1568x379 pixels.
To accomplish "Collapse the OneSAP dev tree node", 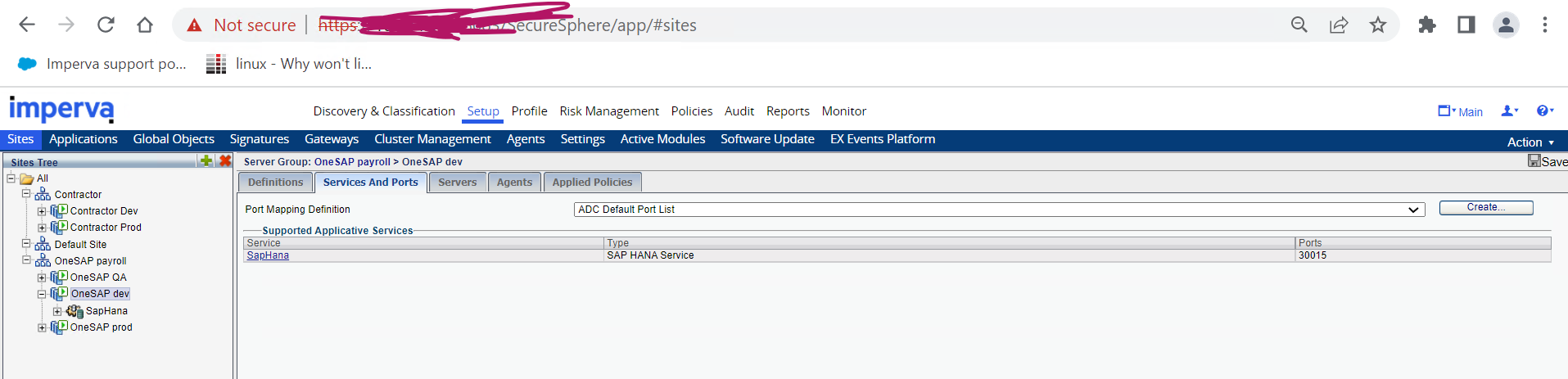I will [42, 294].
